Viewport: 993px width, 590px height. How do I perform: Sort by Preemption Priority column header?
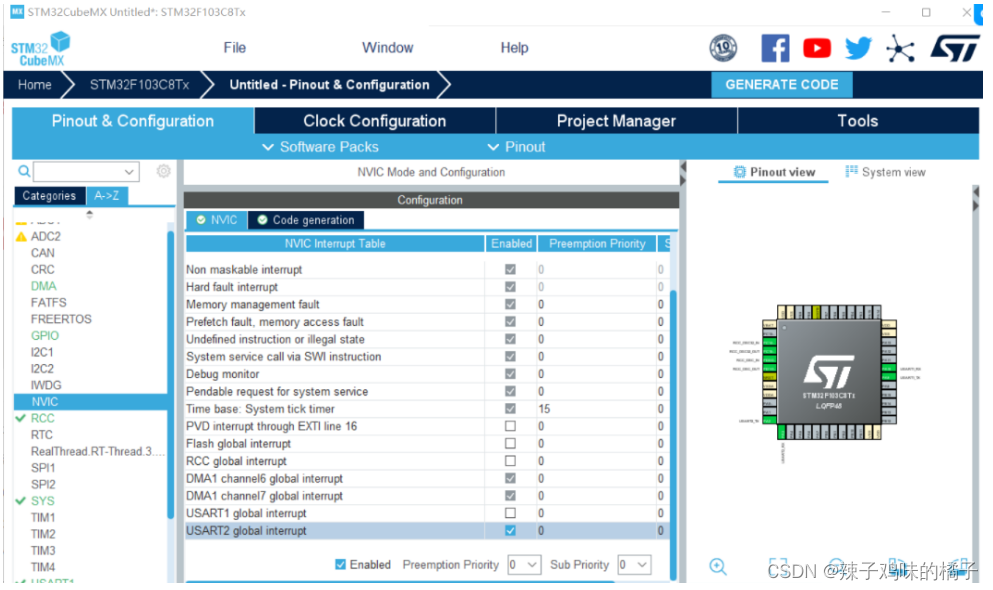coord(597,244)
